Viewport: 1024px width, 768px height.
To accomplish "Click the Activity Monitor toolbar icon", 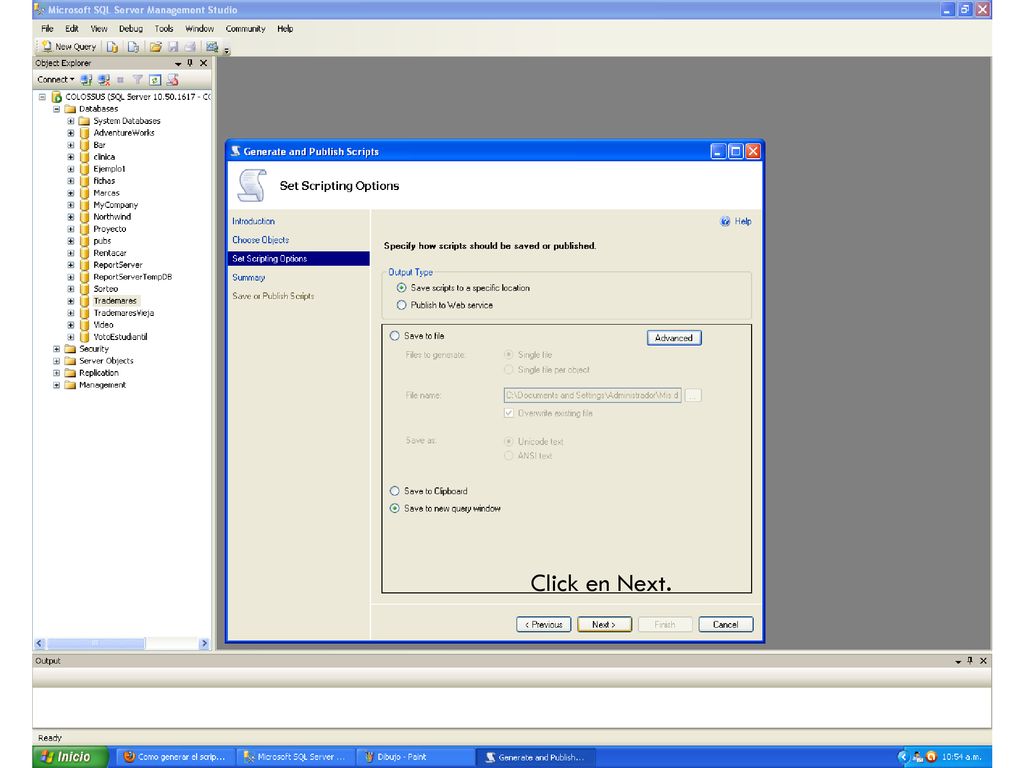I will pos(212,47).
